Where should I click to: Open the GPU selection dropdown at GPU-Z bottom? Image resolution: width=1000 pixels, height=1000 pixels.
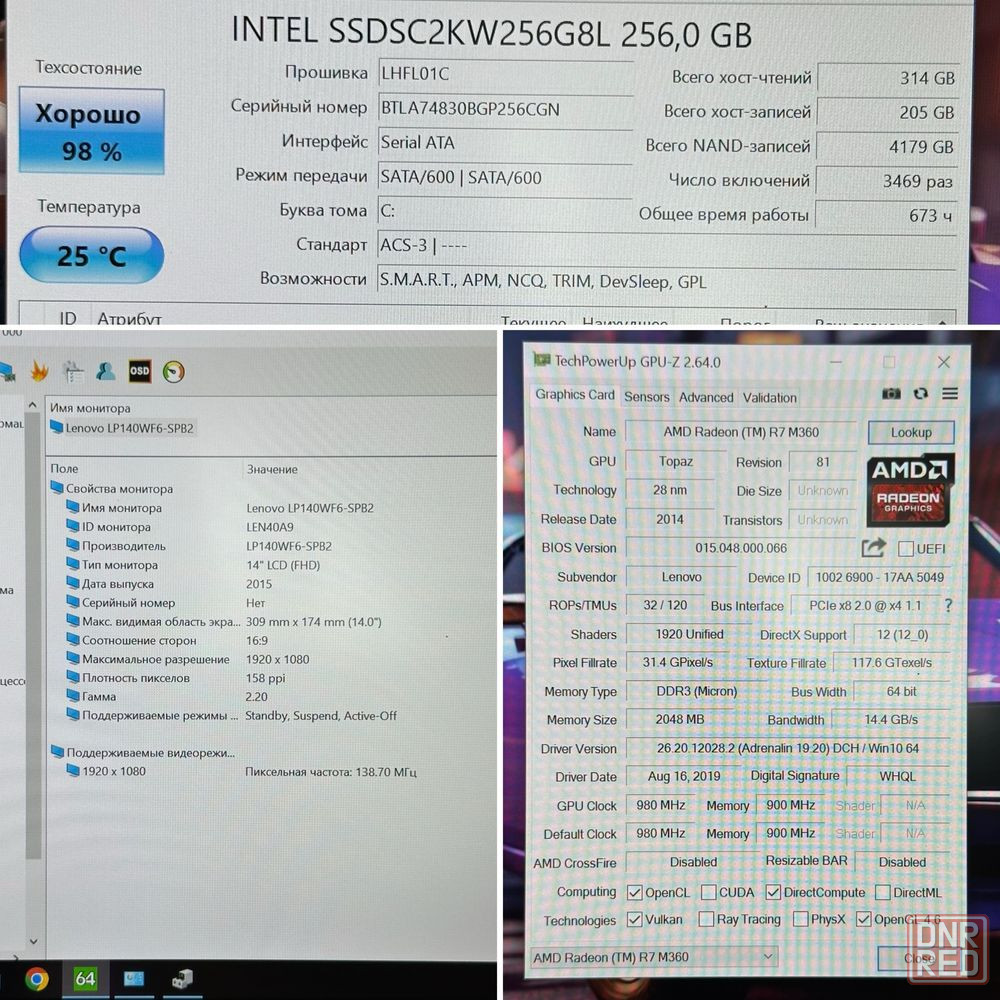(655, 957)
